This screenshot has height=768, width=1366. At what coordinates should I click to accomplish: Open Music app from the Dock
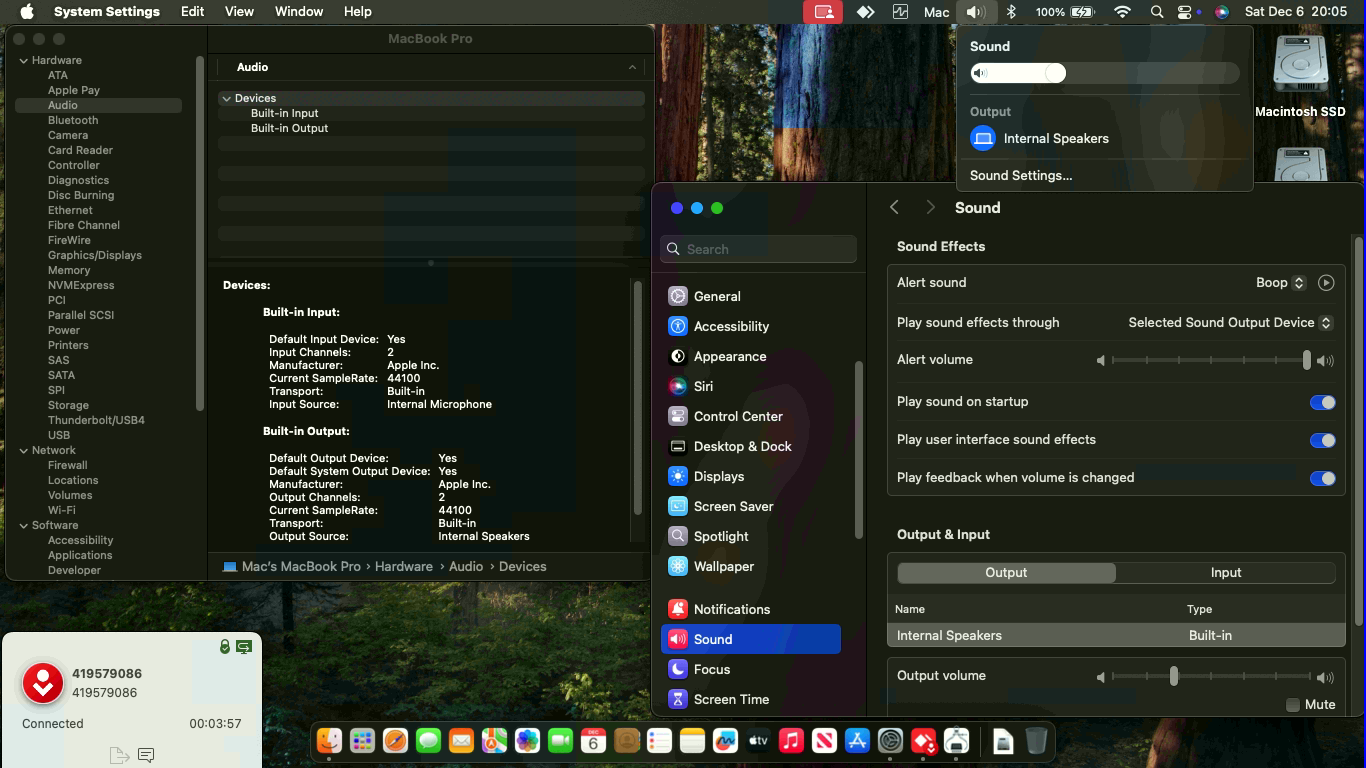[791, 741]
